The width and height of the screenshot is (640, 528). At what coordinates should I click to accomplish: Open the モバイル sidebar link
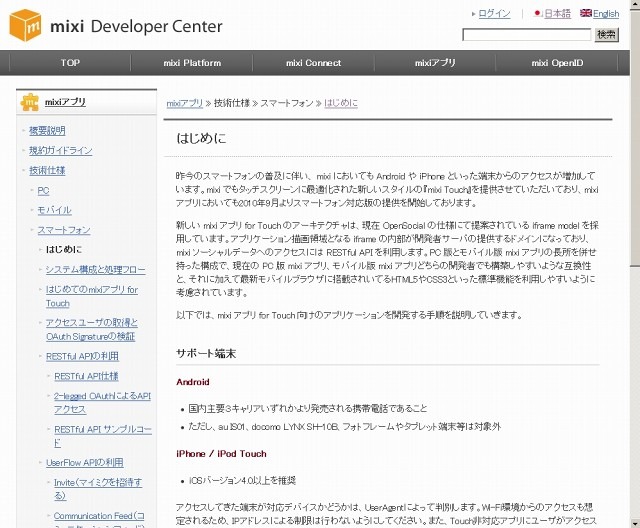click(x=54, y=210)
